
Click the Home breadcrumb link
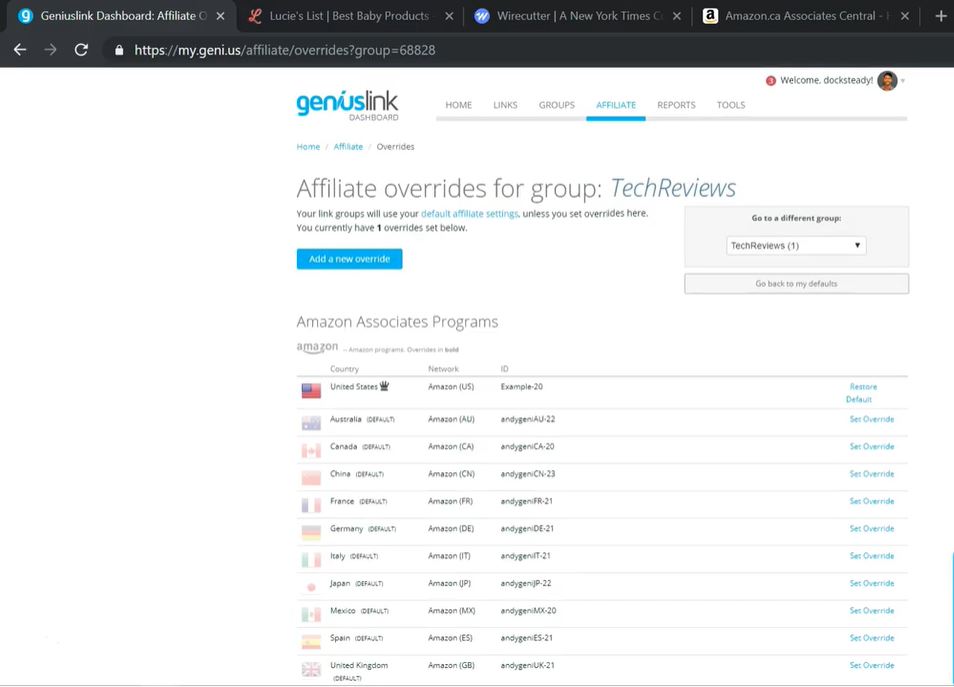308,147
